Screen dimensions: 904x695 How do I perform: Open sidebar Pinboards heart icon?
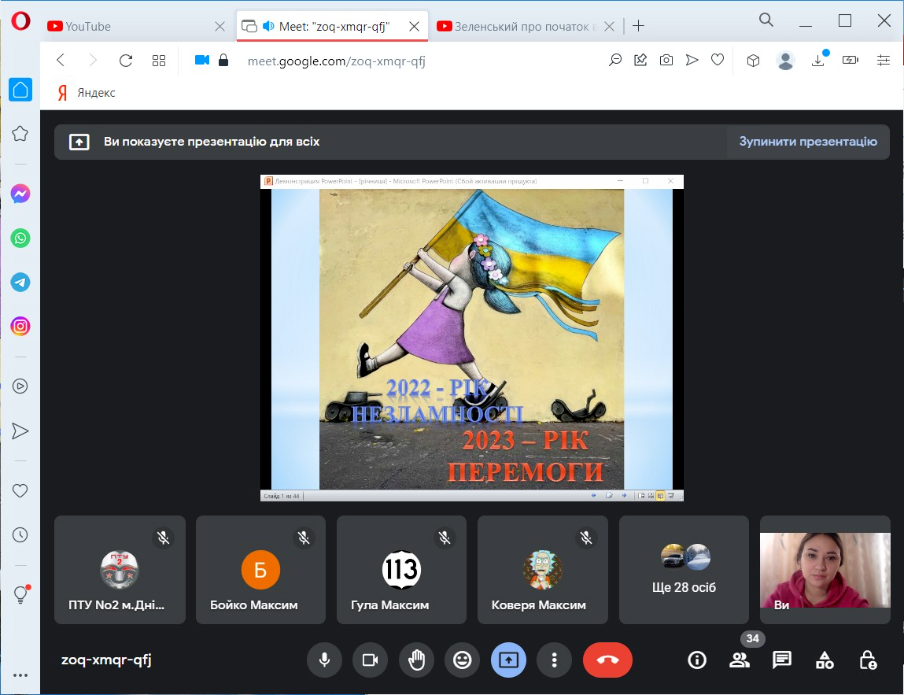click(20, 491)
